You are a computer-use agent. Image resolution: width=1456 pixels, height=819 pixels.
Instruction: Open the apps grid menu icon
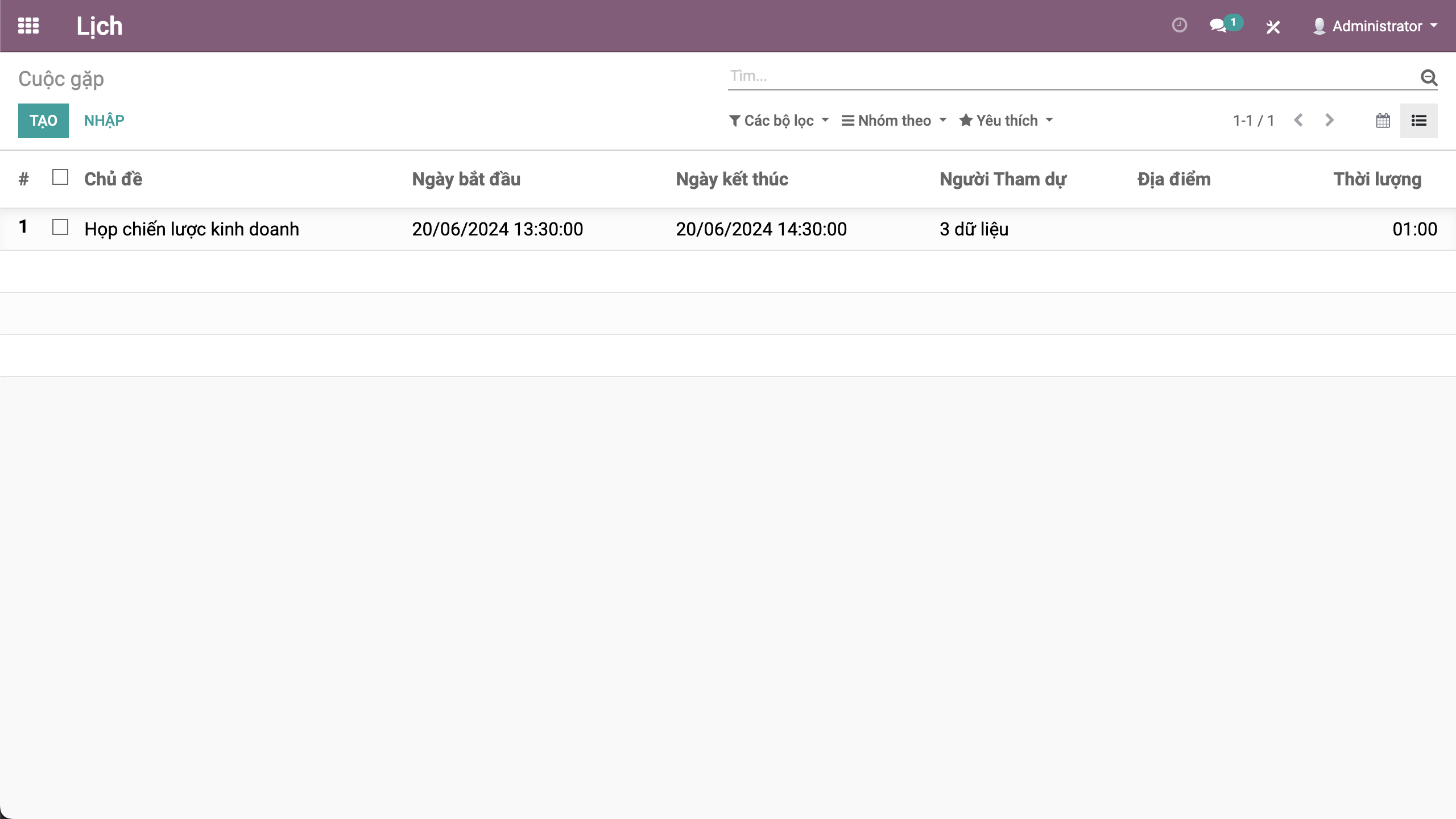tap(28, 26)
